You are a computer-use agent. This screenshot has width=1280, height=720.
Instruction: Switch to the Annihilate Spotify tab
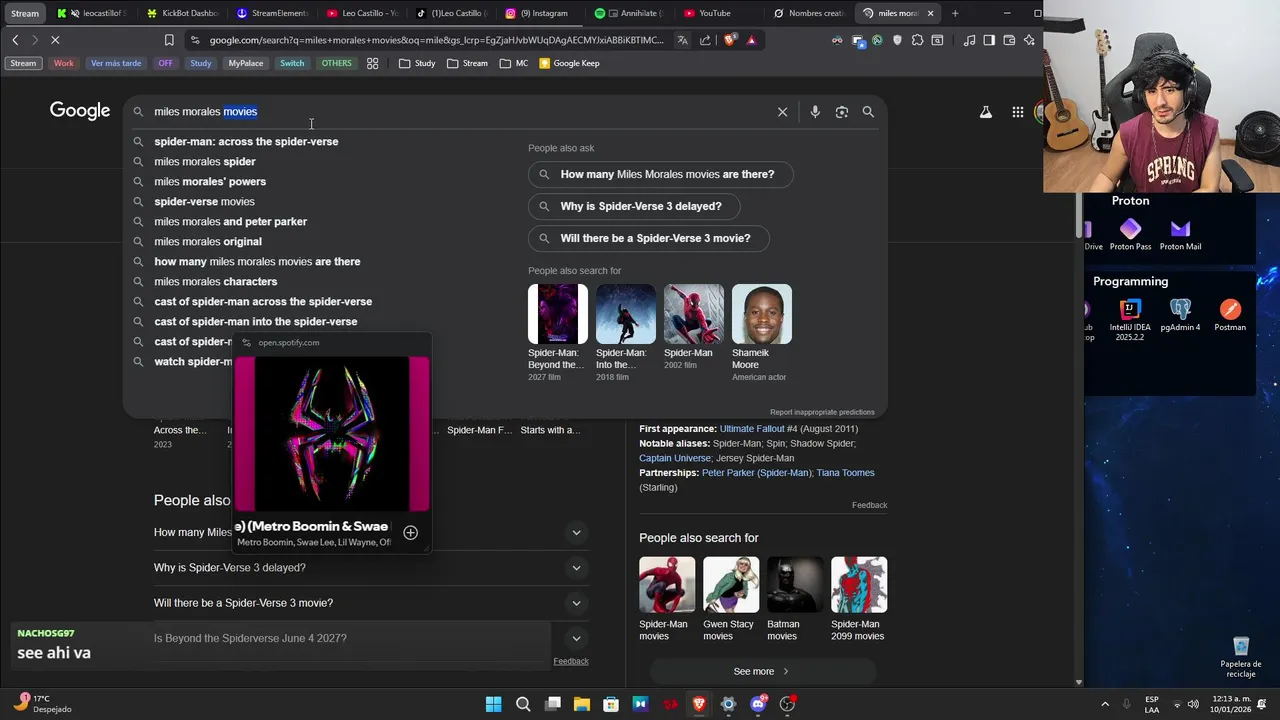pos(627,13)
